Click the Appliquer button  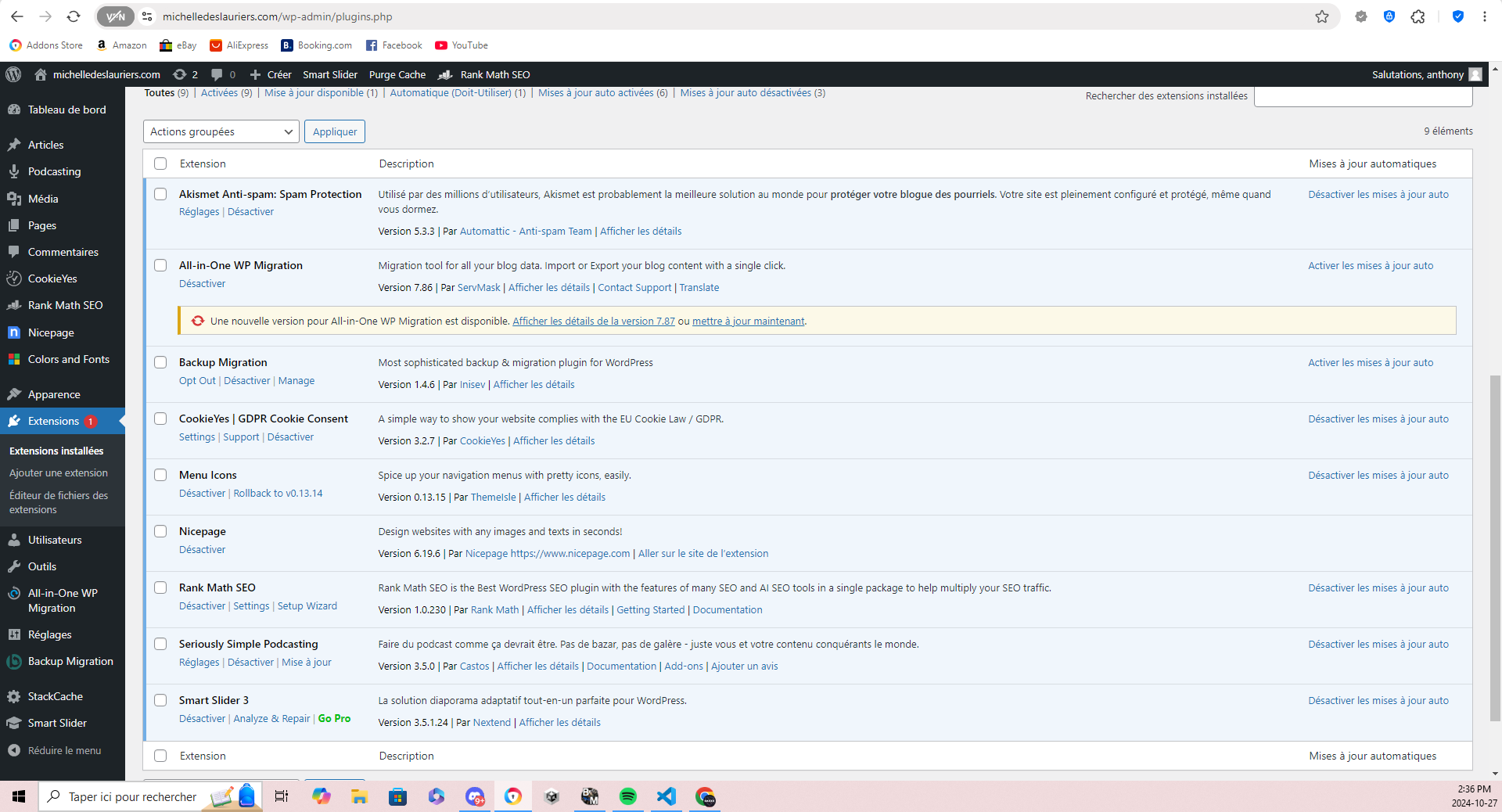(x=335, y=131)
